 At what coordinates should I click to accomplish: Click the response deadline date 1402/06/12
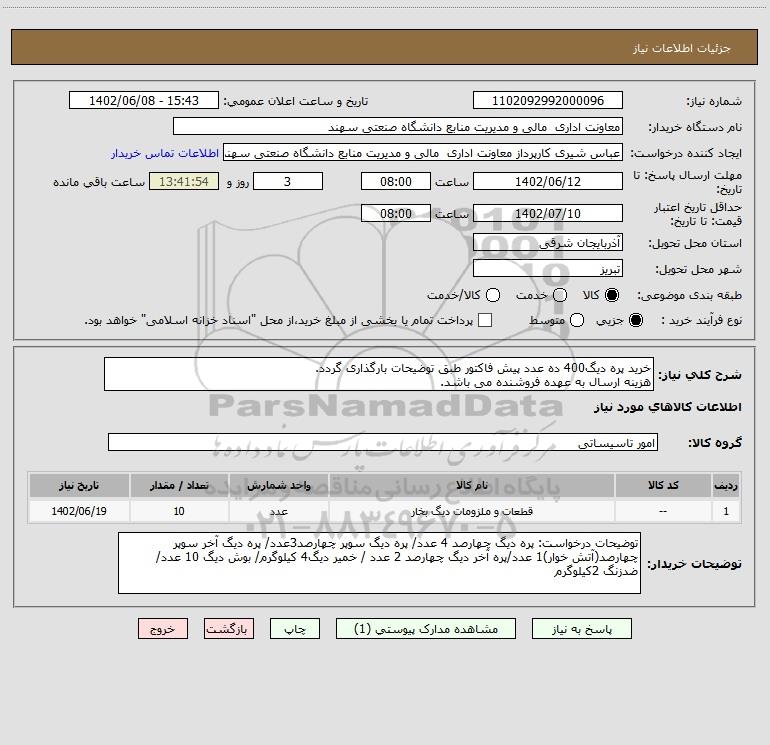(548, 181)
